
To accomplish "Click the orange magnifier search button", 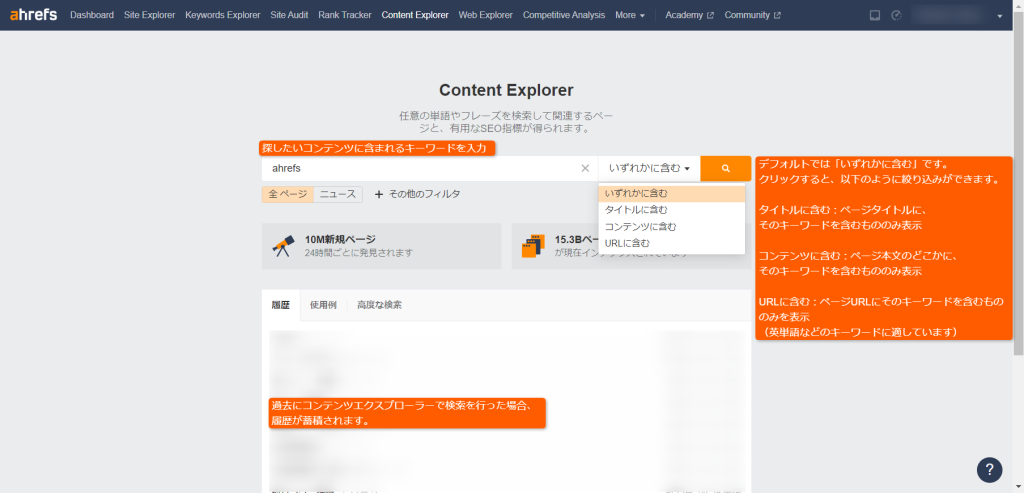I will (726, 168).
